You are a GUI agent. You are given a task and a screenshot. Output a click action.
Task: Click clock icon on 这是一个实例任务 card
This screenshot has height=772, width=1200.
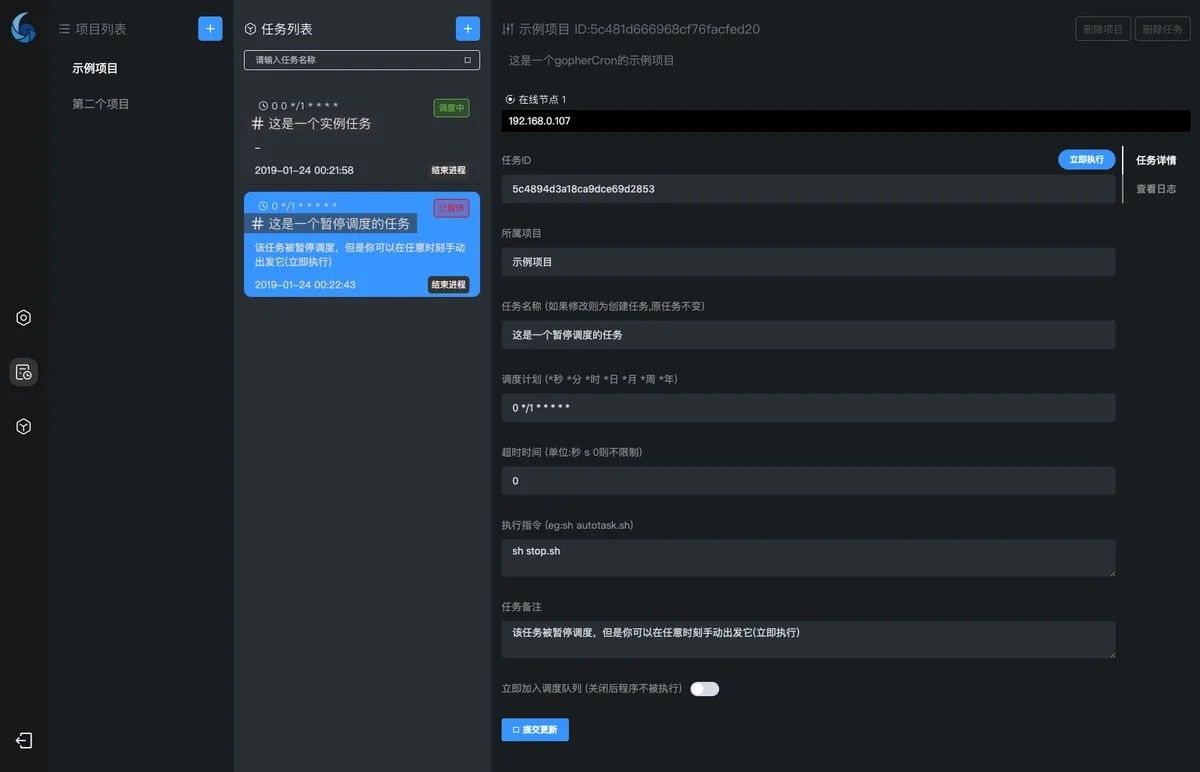point(263,105)
